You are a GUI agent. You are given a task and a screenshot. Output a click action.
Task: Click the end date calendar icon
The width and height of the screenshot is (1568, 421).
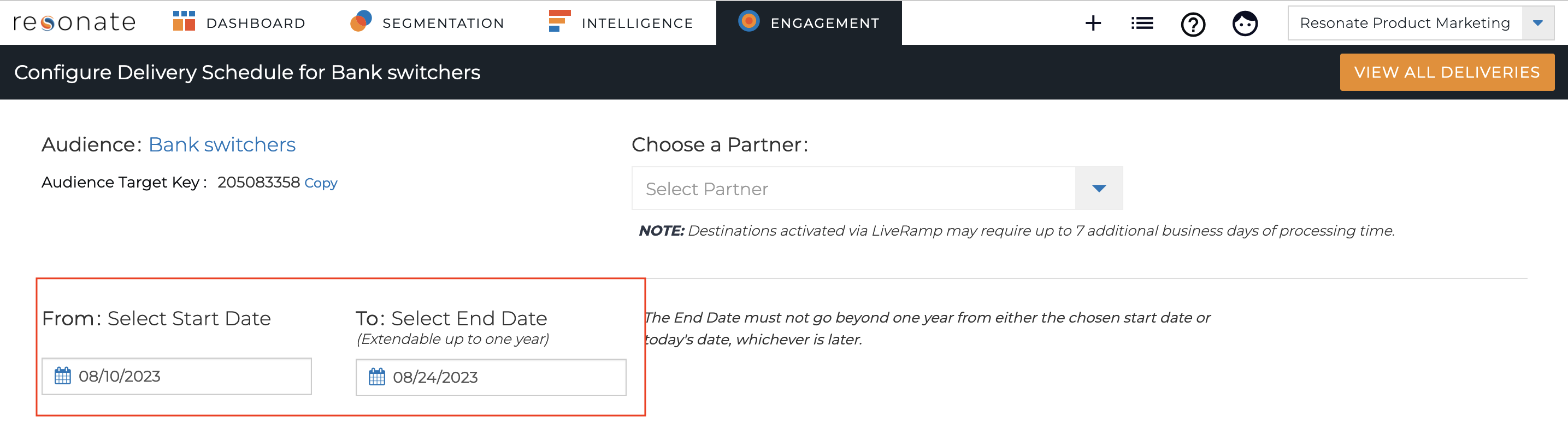tap(377, 377)
